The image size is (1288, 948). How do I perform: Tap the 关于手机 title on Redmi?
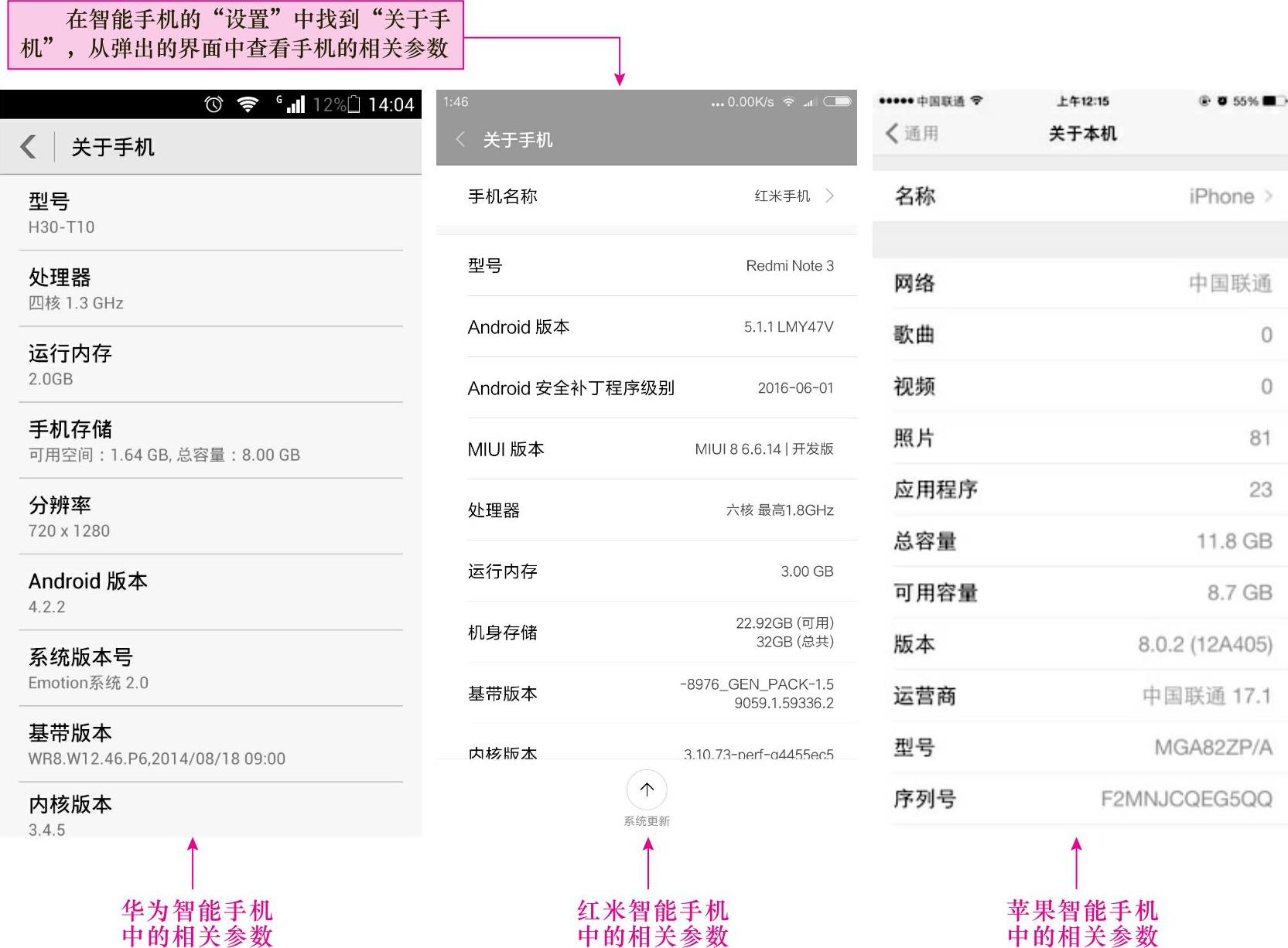518,140
